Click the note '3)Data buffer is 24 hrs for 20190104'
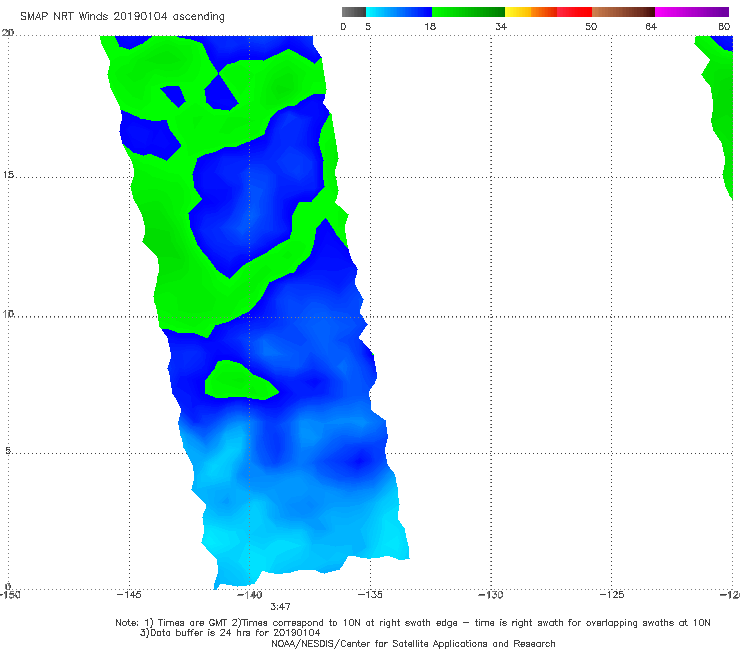 click(x=230, y=633)
